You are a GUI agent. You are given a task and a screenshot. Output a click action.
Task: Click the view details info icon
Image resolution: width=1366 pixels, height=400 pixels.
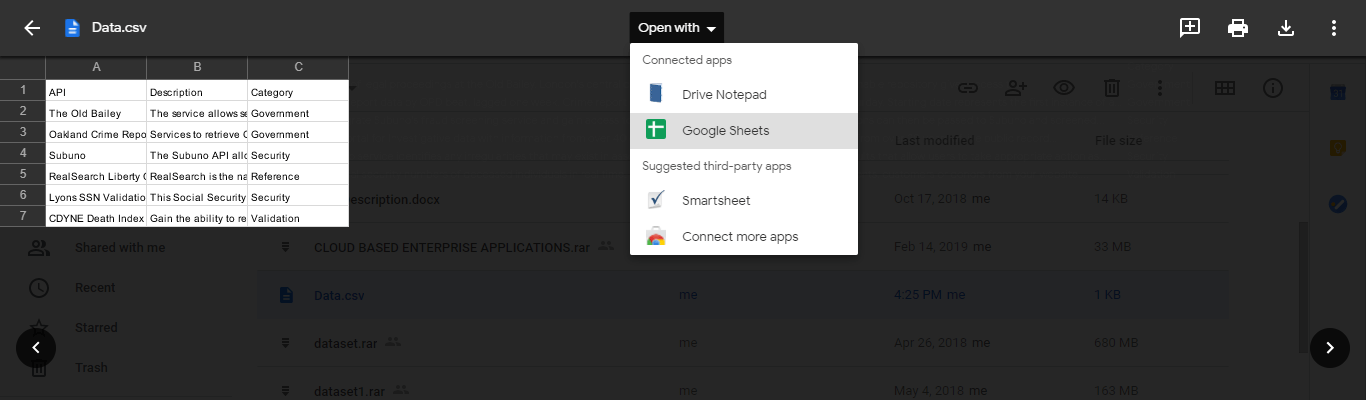1273,88
